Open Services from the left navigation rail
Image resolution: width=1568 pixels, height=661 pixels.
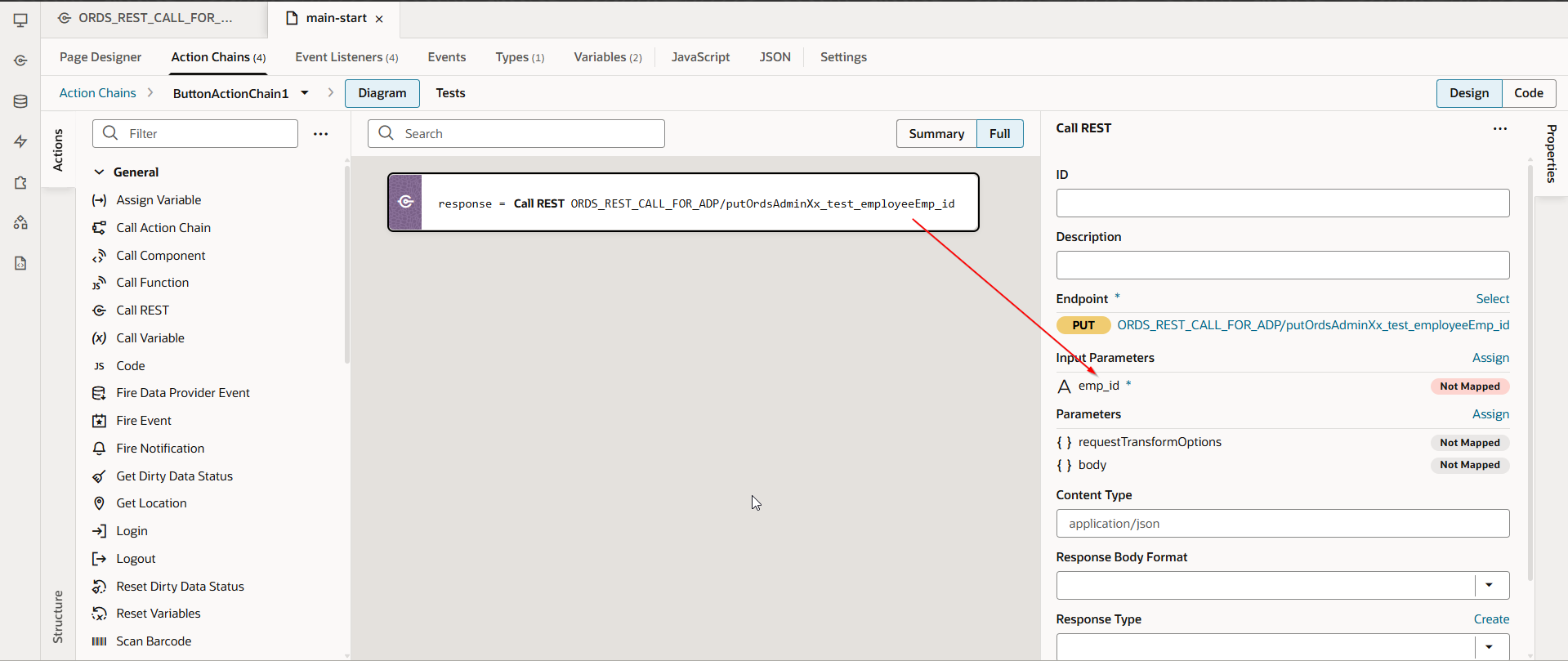pyautogui.click(x=20, y=60)
